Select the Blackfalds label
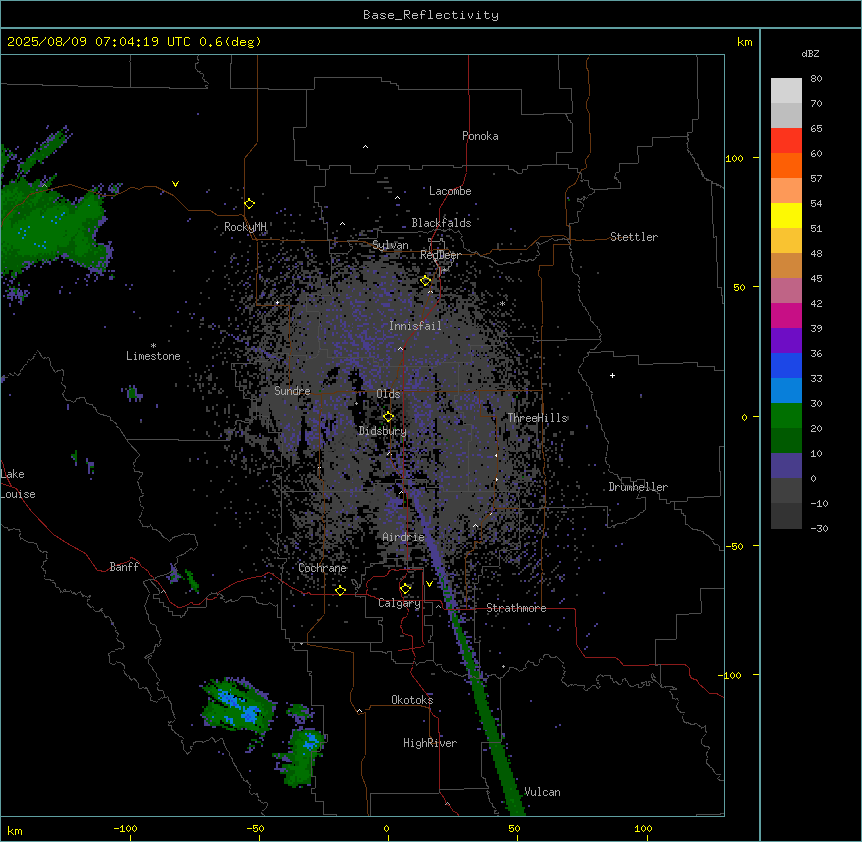862x842 pixels. [x=441, y=223]
